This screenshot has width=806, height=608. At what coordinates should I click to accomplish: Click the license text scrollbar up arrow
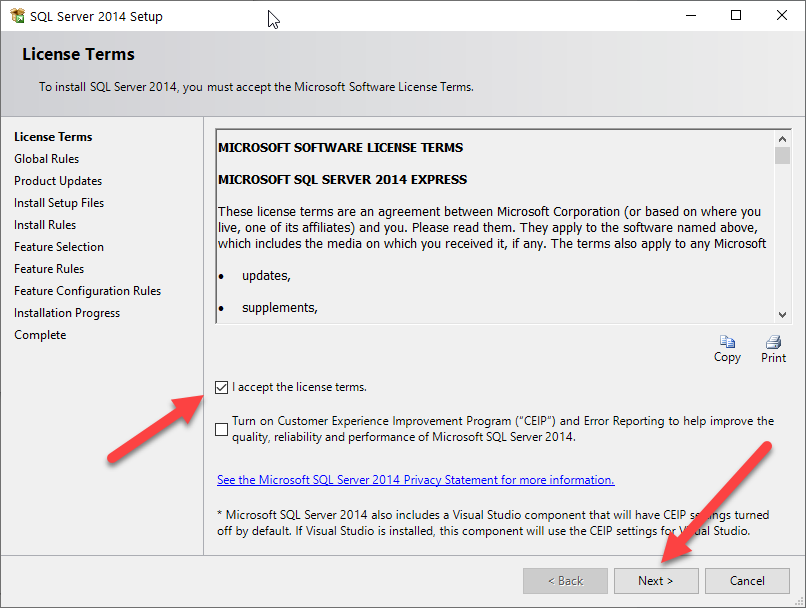[x=782, y=139]
